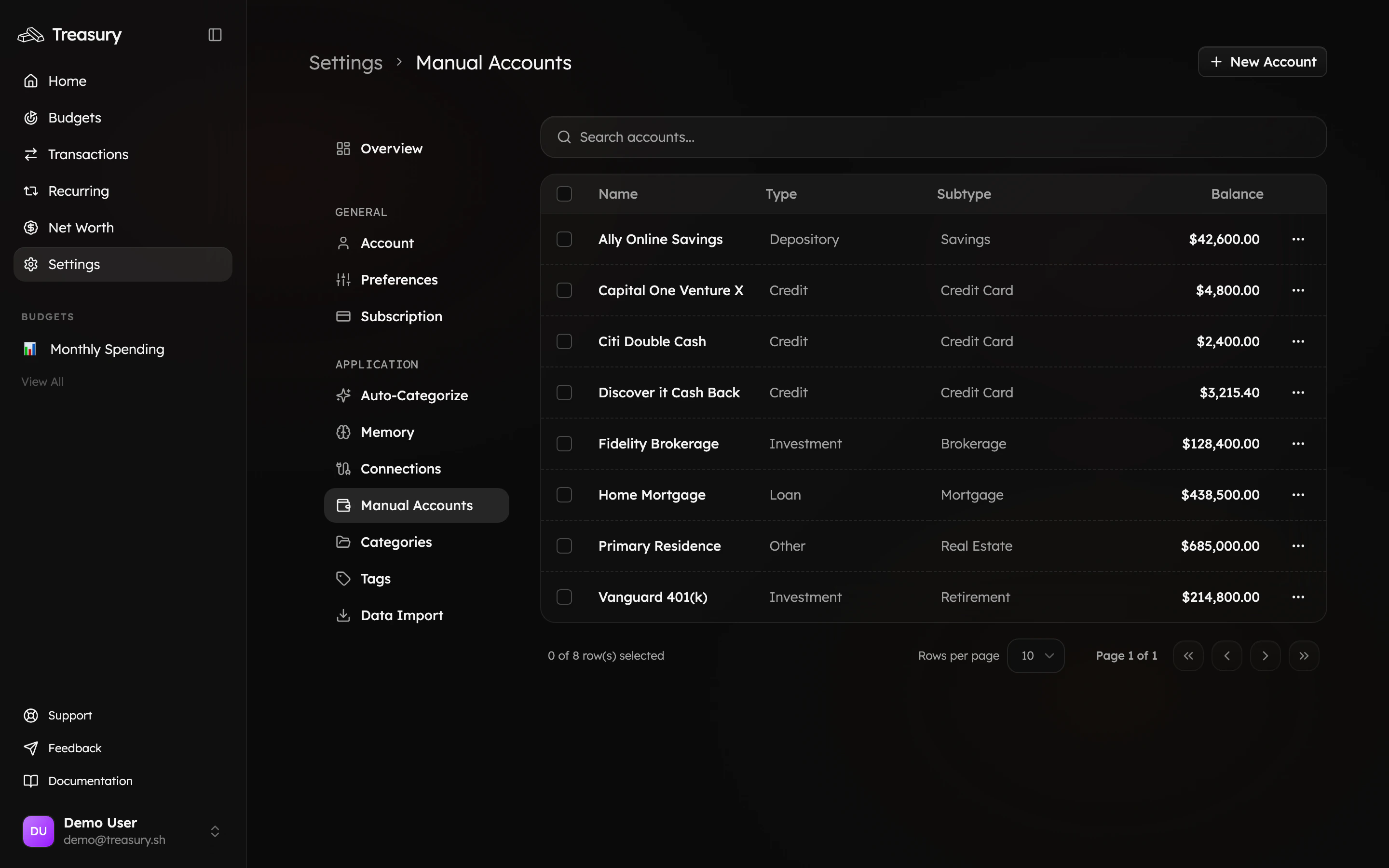Click the Data Import download icon
The image size is (1389, 868).
tap(343, 615)
